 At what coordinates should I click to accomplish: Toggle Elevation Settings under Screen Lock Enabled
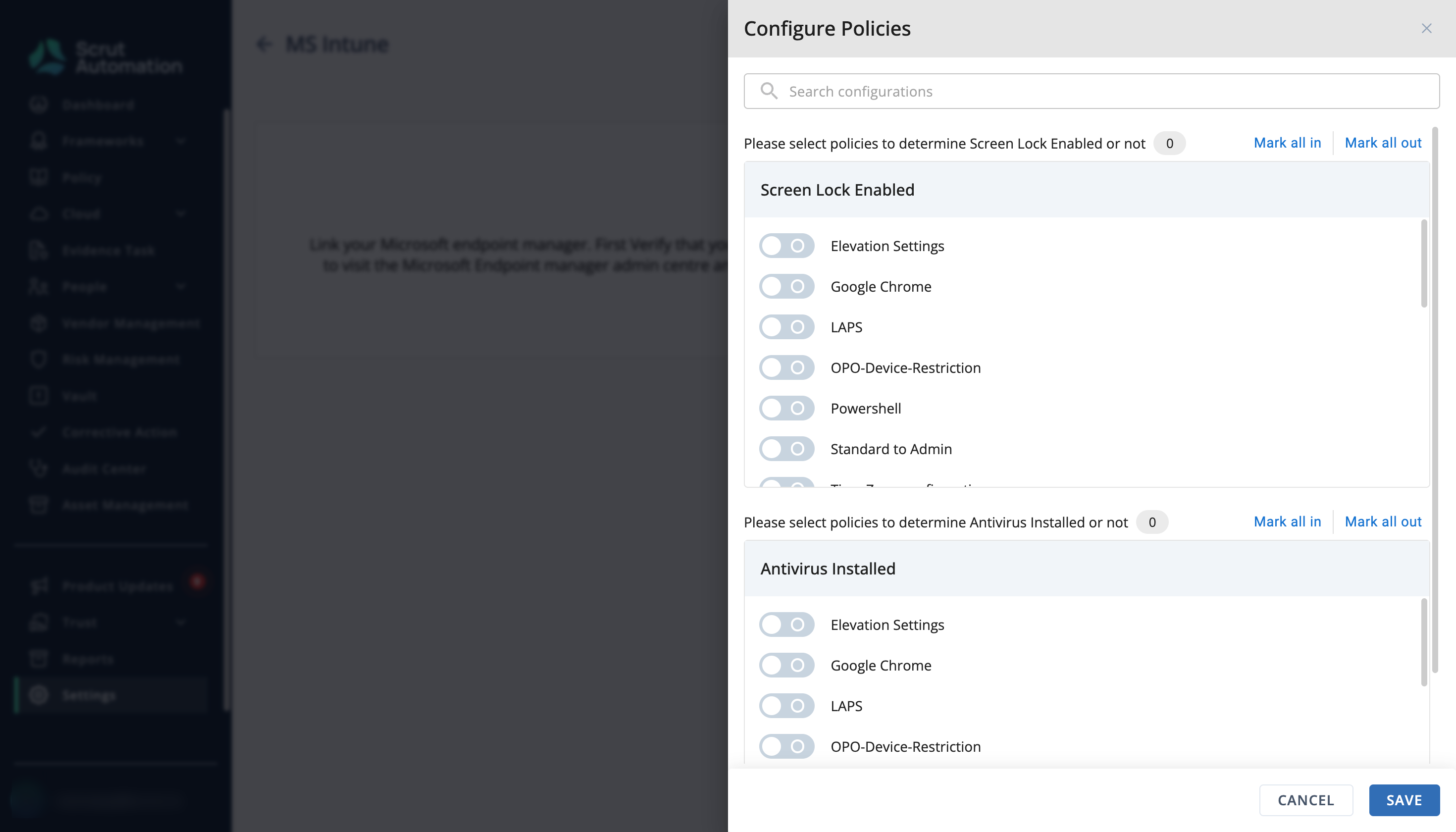click(786, 246)
